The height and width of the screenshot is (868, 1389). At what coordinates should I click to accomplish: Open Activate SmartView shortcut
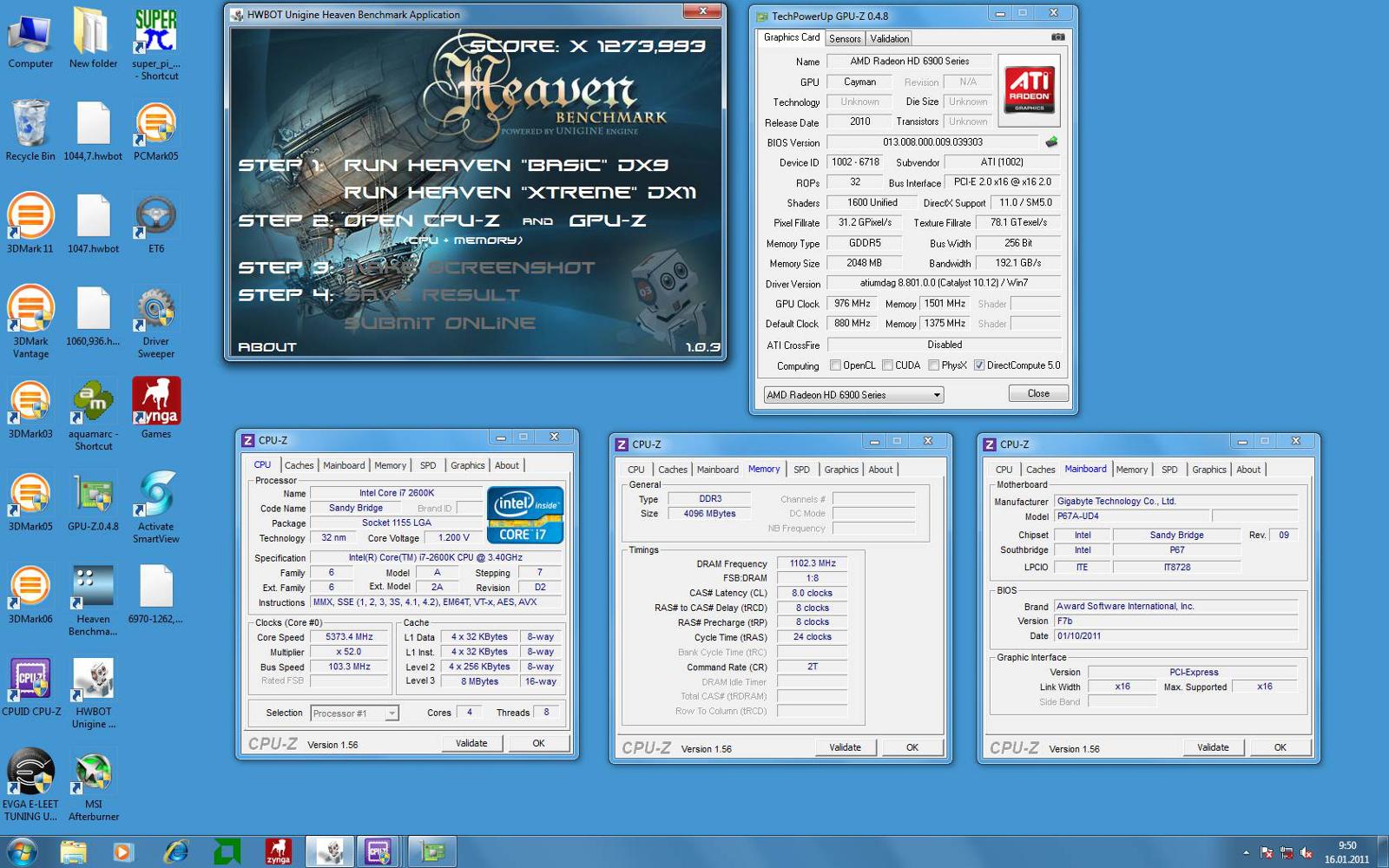pos(156,507)
